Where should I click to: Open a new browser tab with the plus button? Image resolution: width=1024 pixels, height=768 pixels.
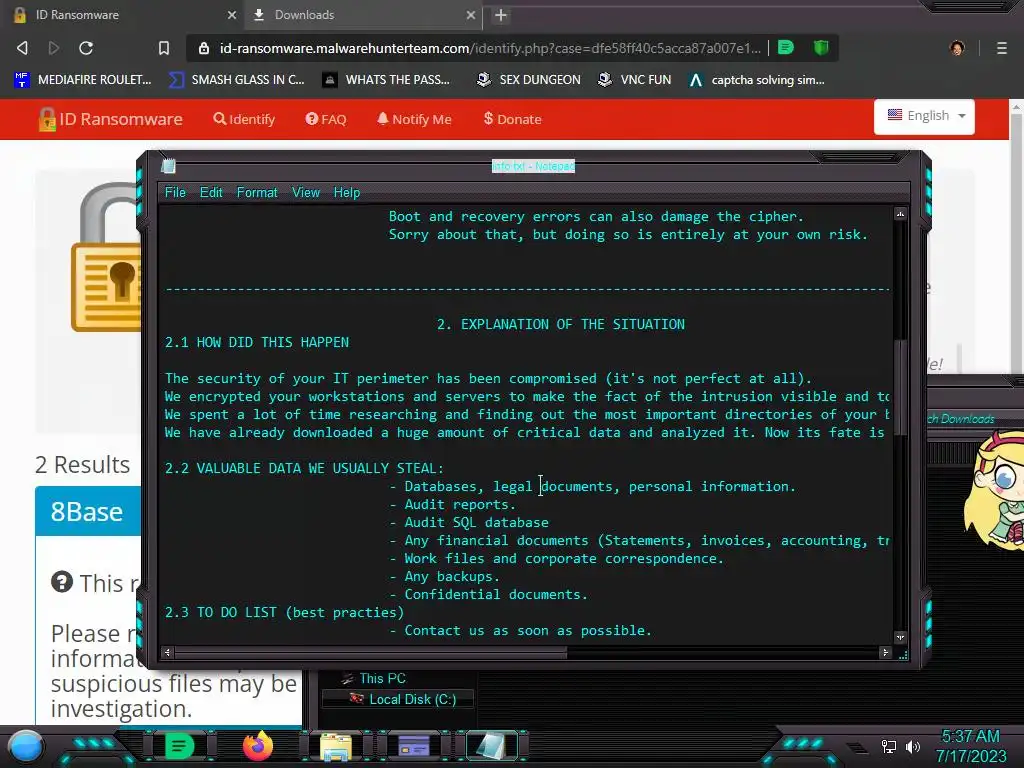[x=501, y=15]
